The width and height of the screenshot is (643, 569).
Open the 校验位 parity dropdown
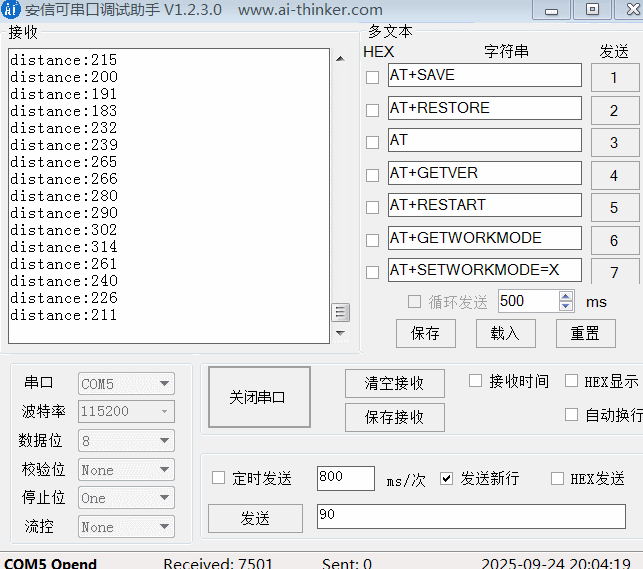click(126, 470)
